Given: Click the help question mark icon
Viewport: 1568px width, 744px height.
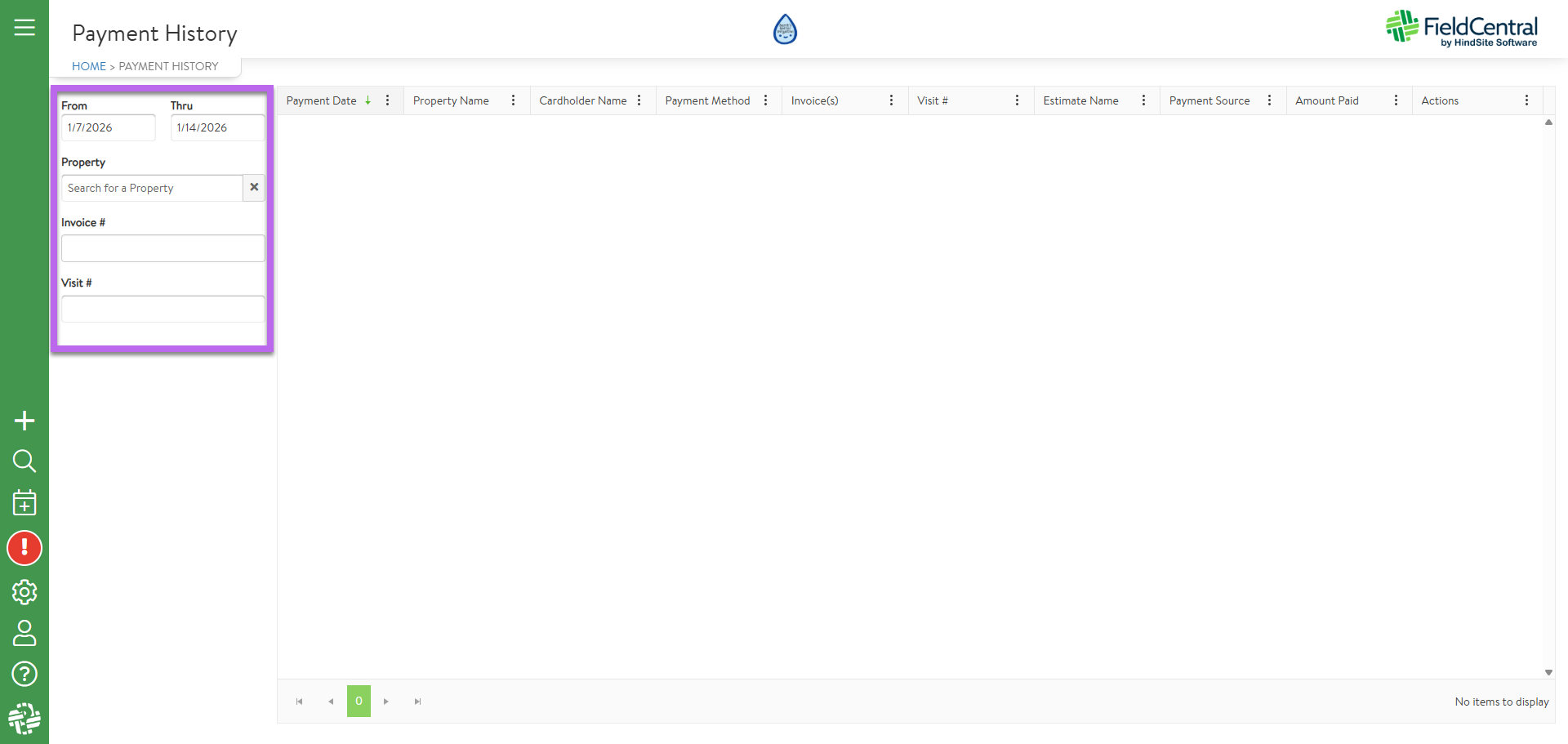Looking at the screenshot, I should point(24,674).
